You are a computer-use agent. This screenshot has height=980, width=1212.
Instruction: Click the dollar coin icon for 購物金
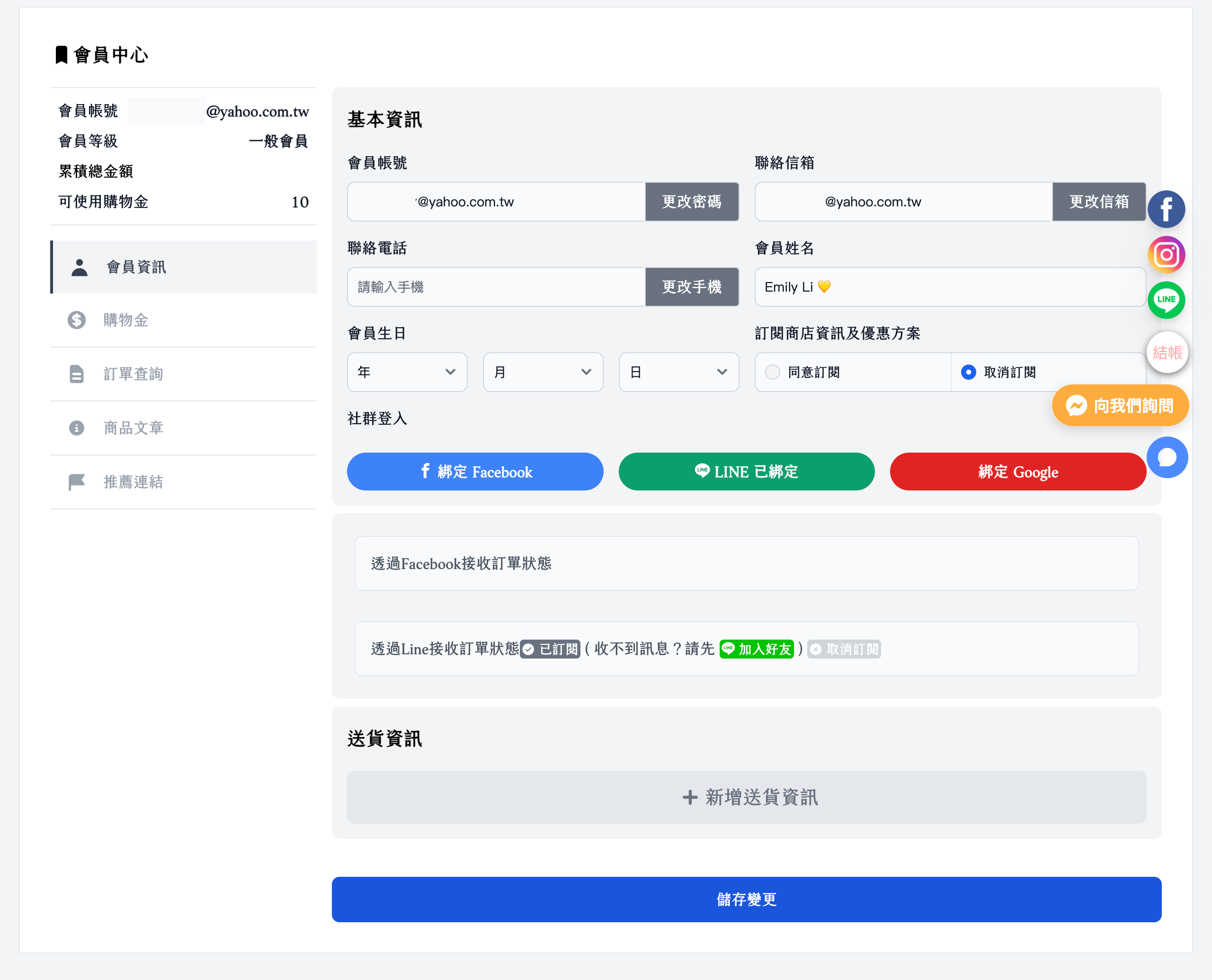[77, 320]
